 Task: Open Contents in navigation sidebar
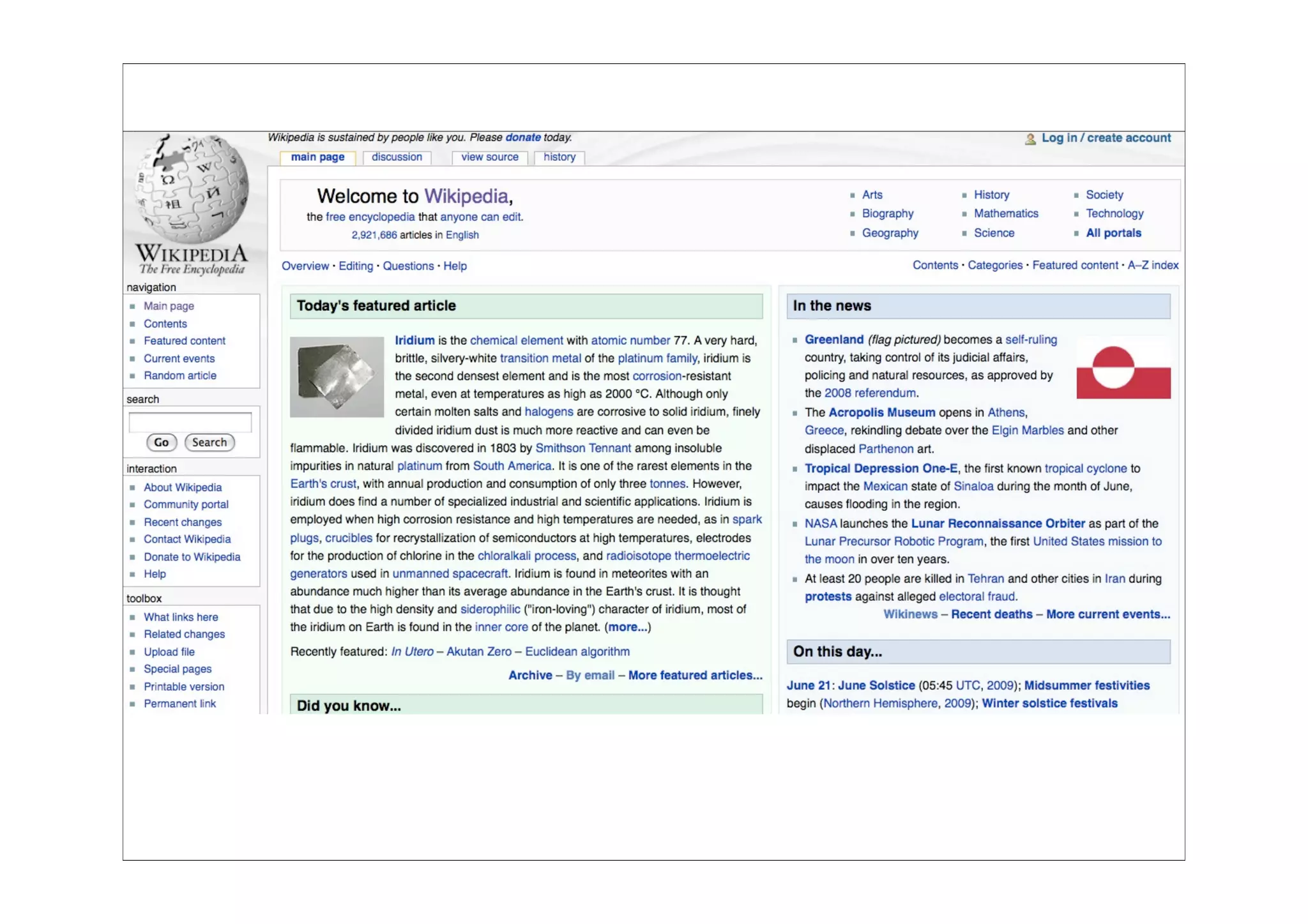[165, 324]
